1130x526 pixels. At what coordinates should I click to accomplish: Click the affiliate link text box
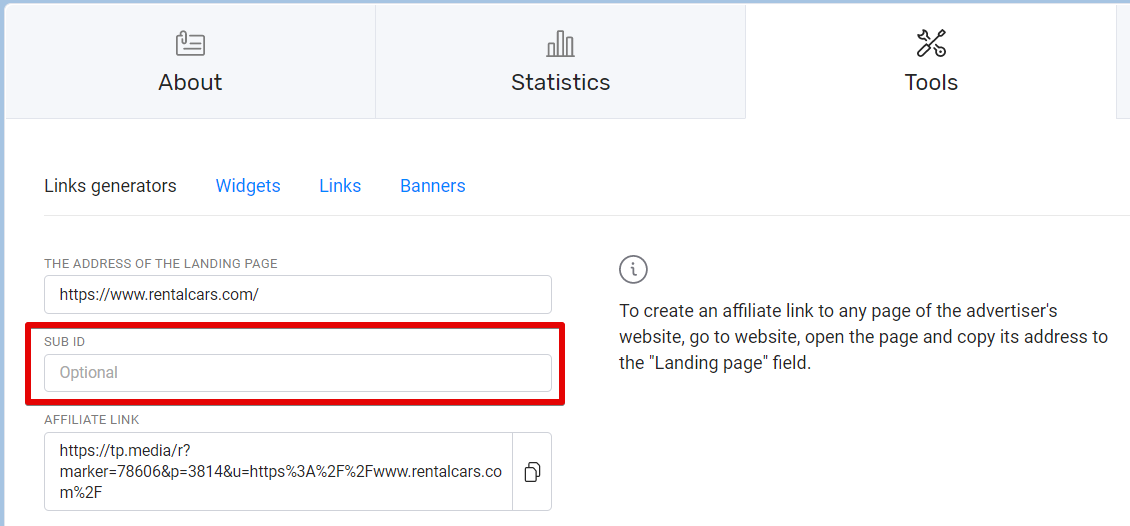click(x=278, y=471)
